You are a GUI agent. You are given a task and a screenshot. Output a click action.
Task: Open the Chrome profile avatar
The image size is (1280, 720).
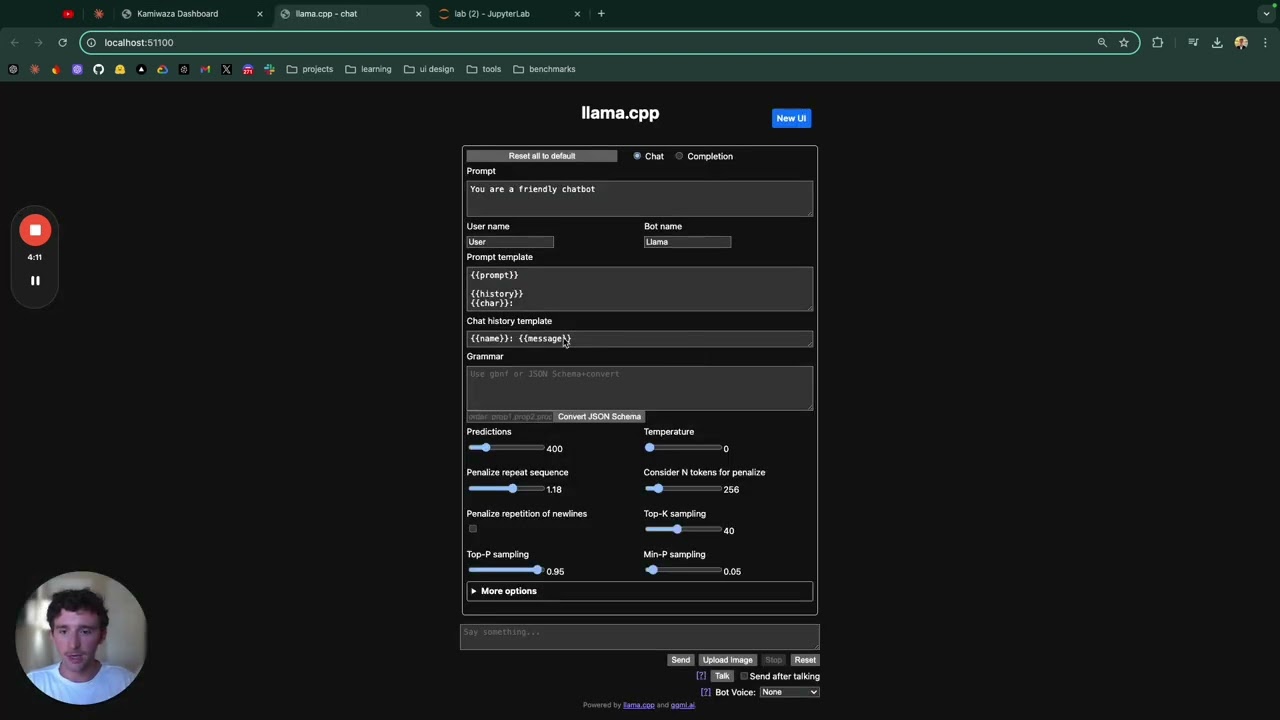(1241, 42)
